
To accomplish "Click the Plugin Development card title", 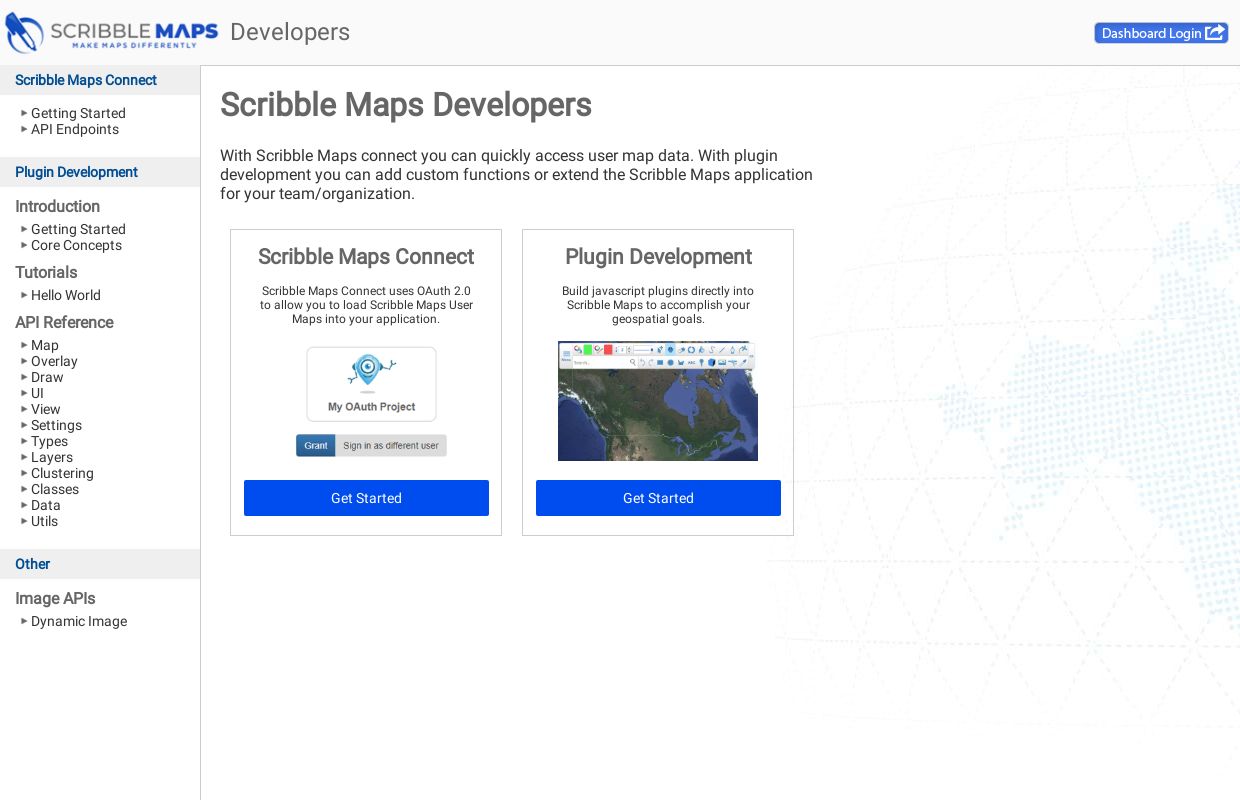I will pos(658,257).
